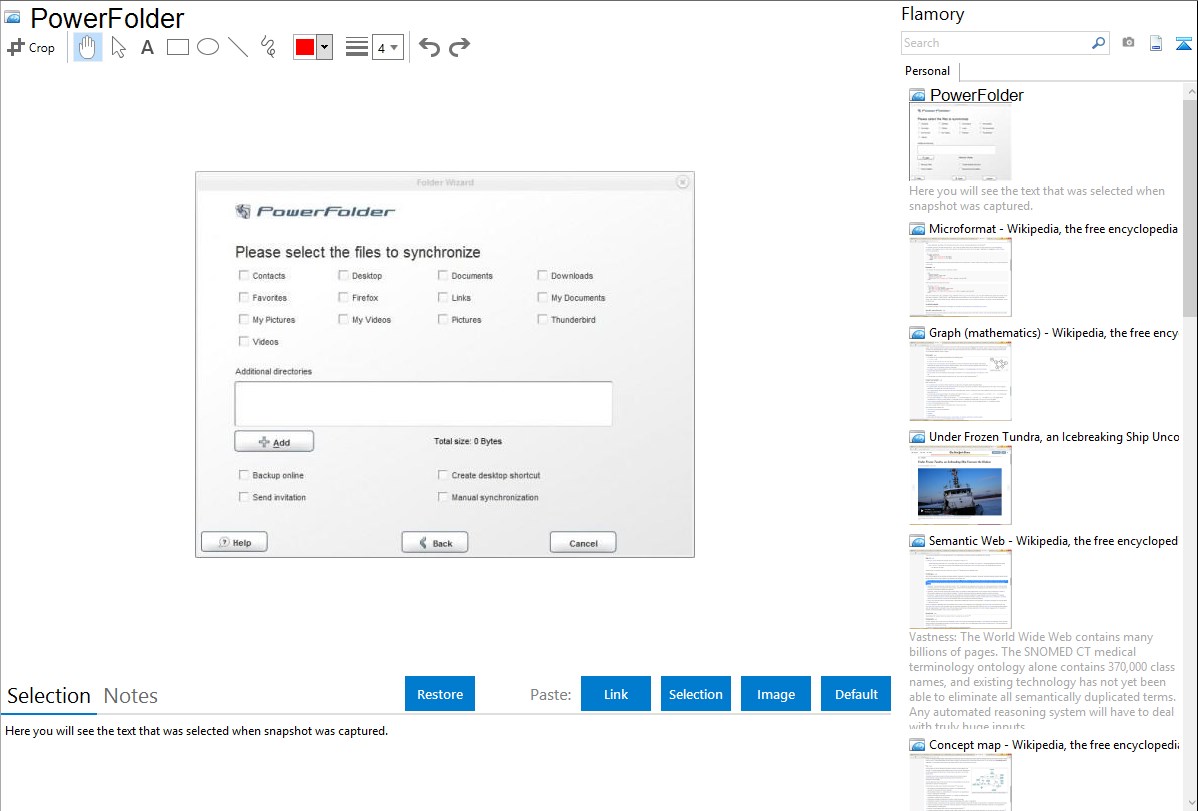Tick the Downloads checkbox
The width and height of the screenshot is (1198, 811).
tap(542, 275)
